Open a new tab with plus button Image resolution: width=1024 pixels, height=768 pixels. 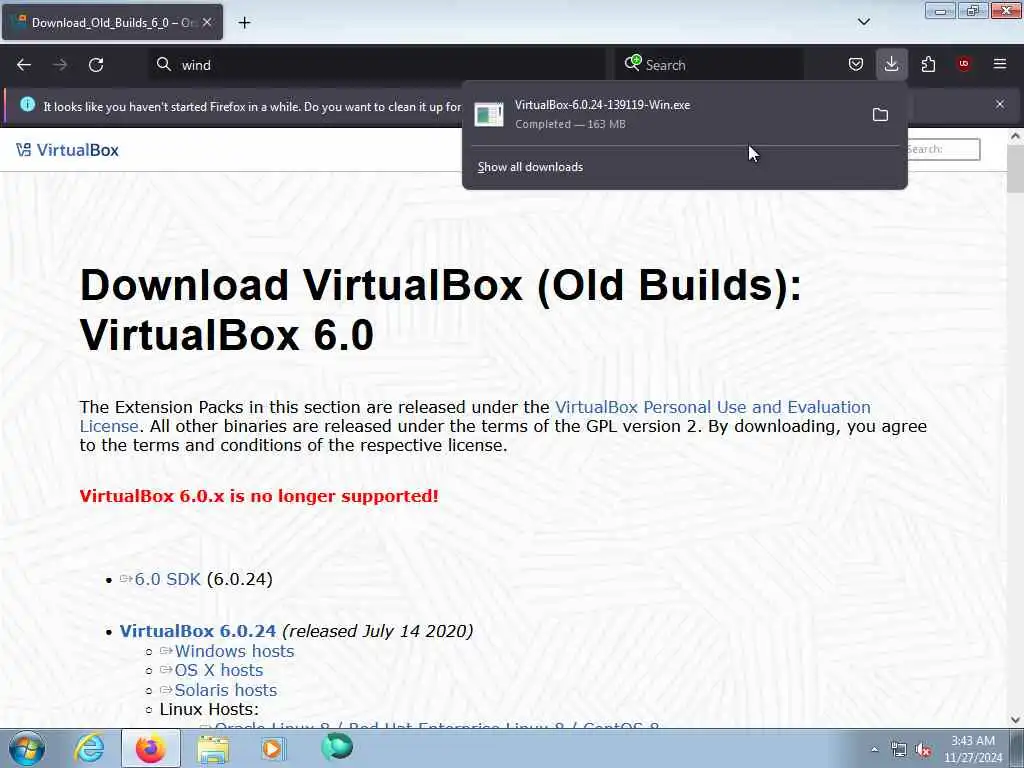click(244, 22)
